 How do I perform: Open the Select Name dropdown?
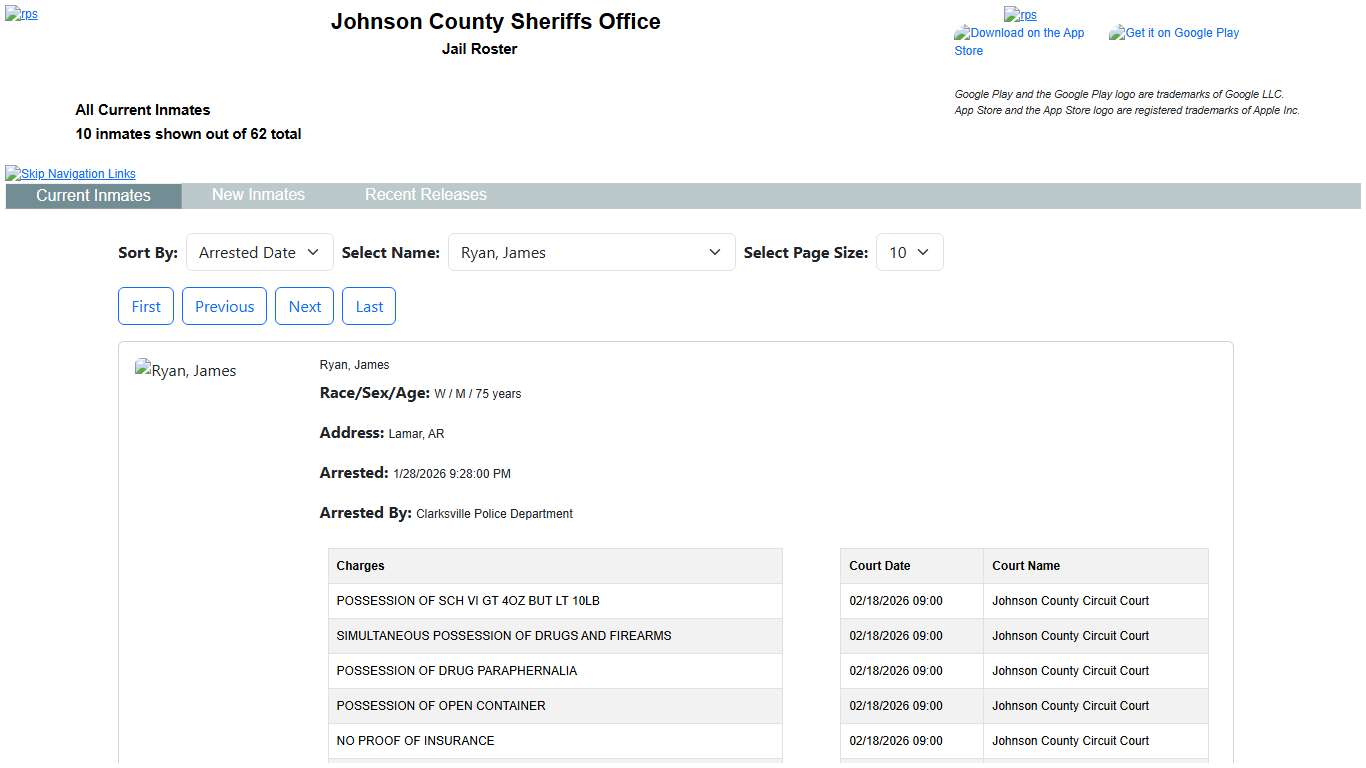tap(591, 253)
